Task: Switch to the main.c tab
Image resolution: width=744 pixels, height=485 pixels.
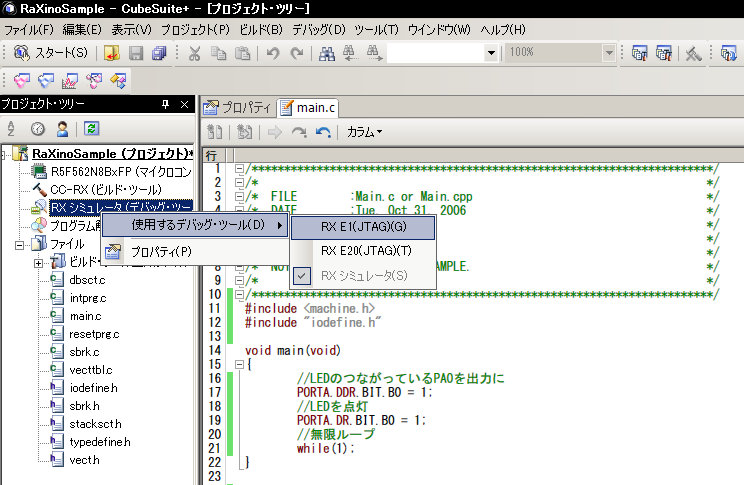Action: 307,108
